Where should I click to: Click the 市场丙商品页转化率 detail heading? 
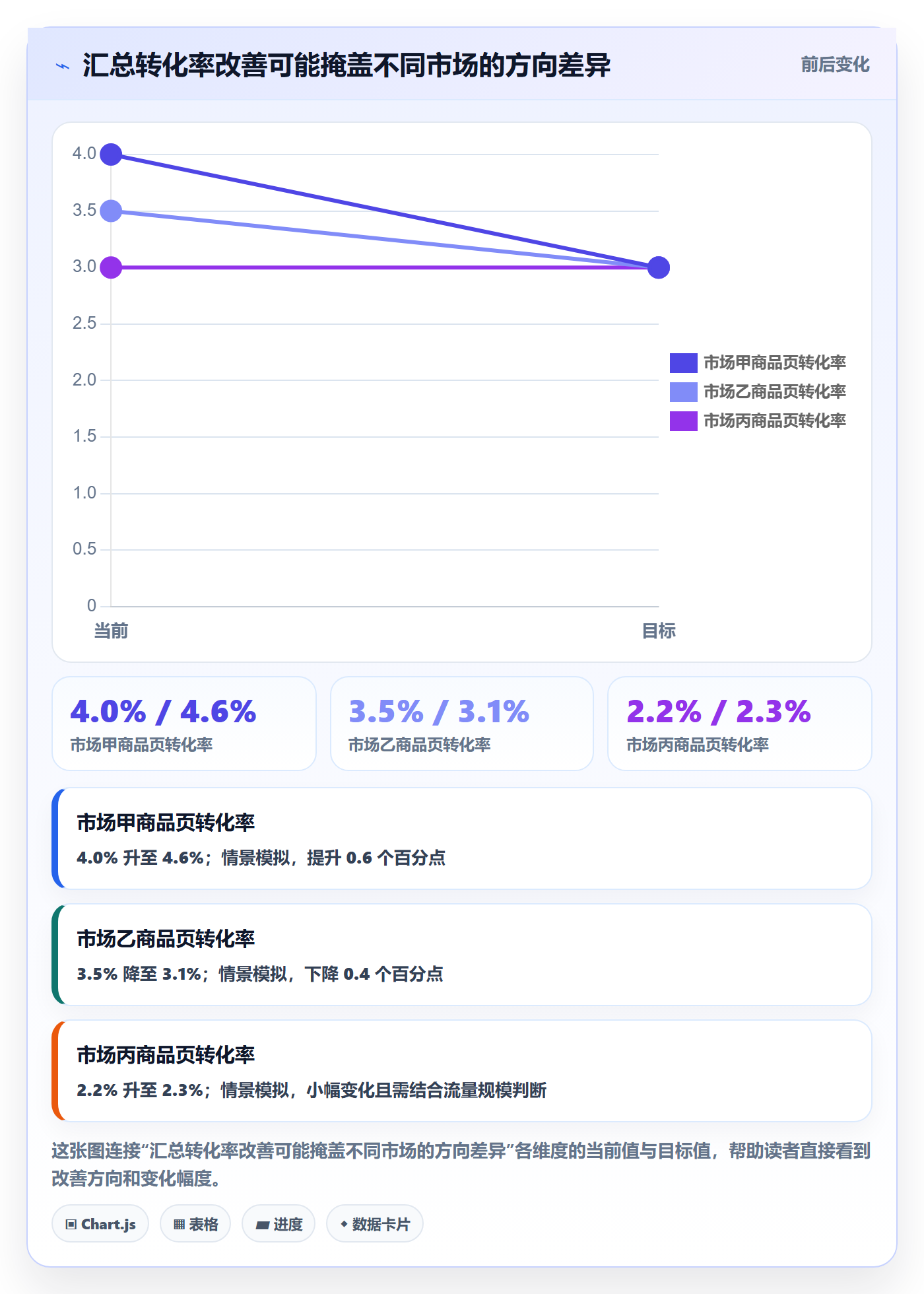click(x=166, y=1055)
